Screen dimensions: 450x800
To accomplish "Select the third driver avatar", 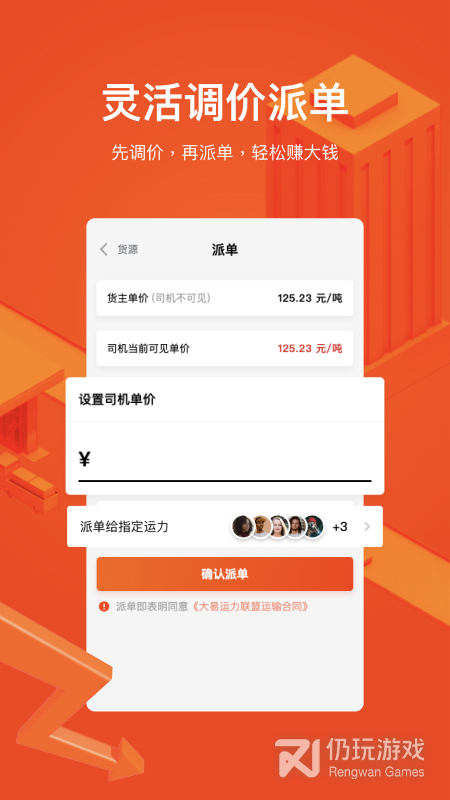I will [279, 527].
